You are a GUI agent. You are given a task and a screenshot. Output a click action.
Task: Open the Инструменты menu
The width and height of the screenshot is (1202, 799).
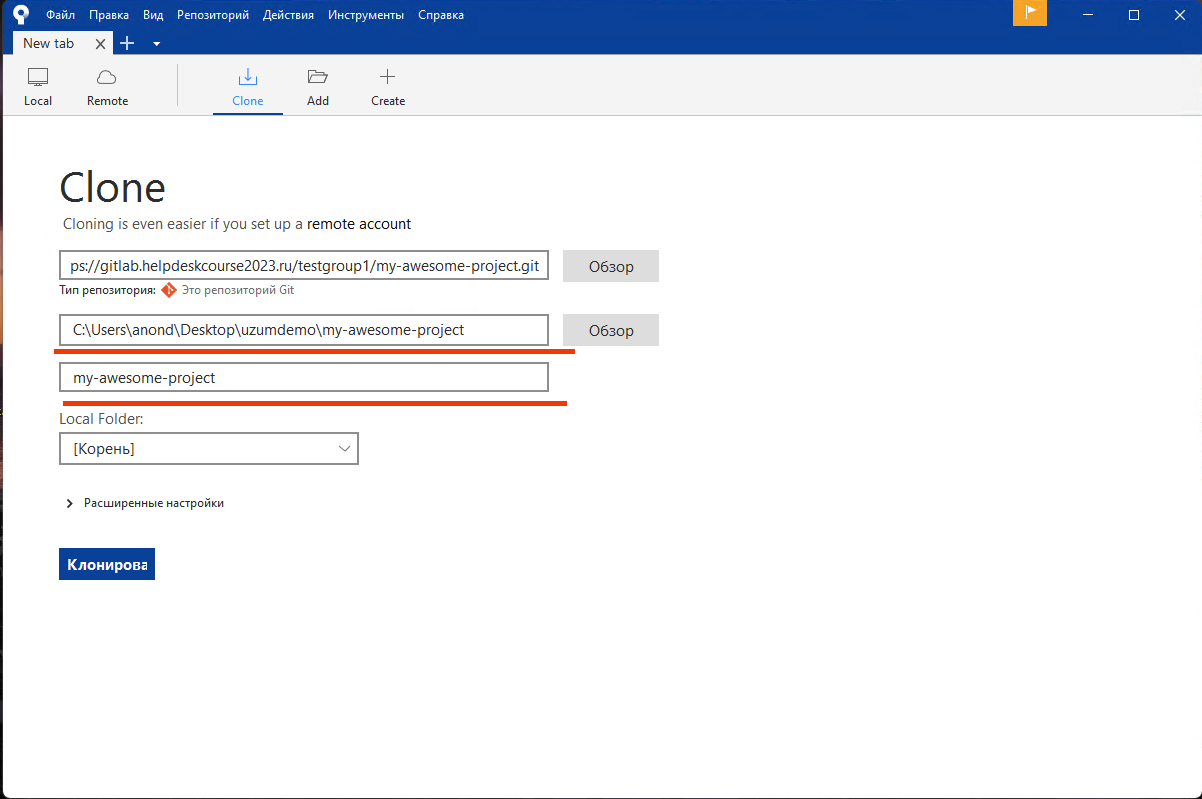coord(366,15)
